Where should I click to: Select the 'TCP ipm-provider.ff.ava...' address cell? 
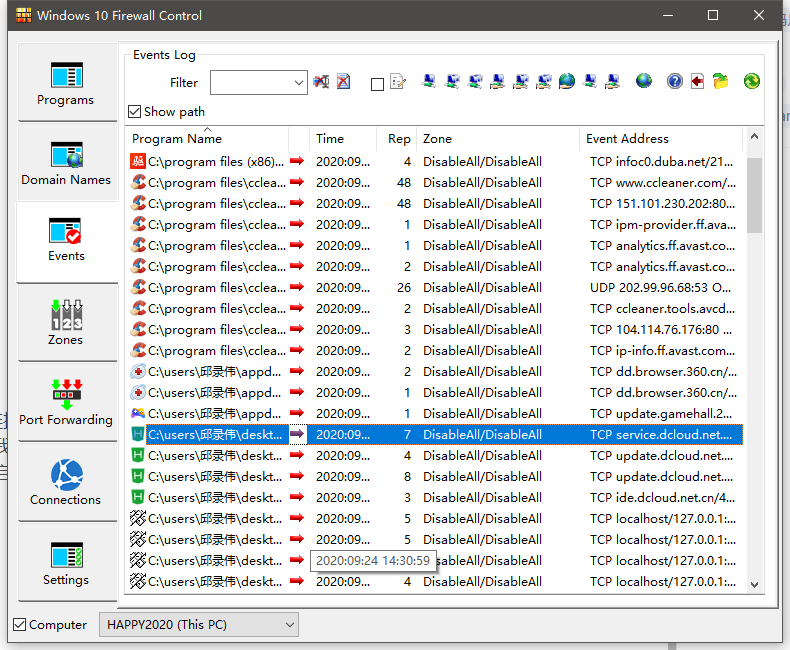(x=663, y=224)
